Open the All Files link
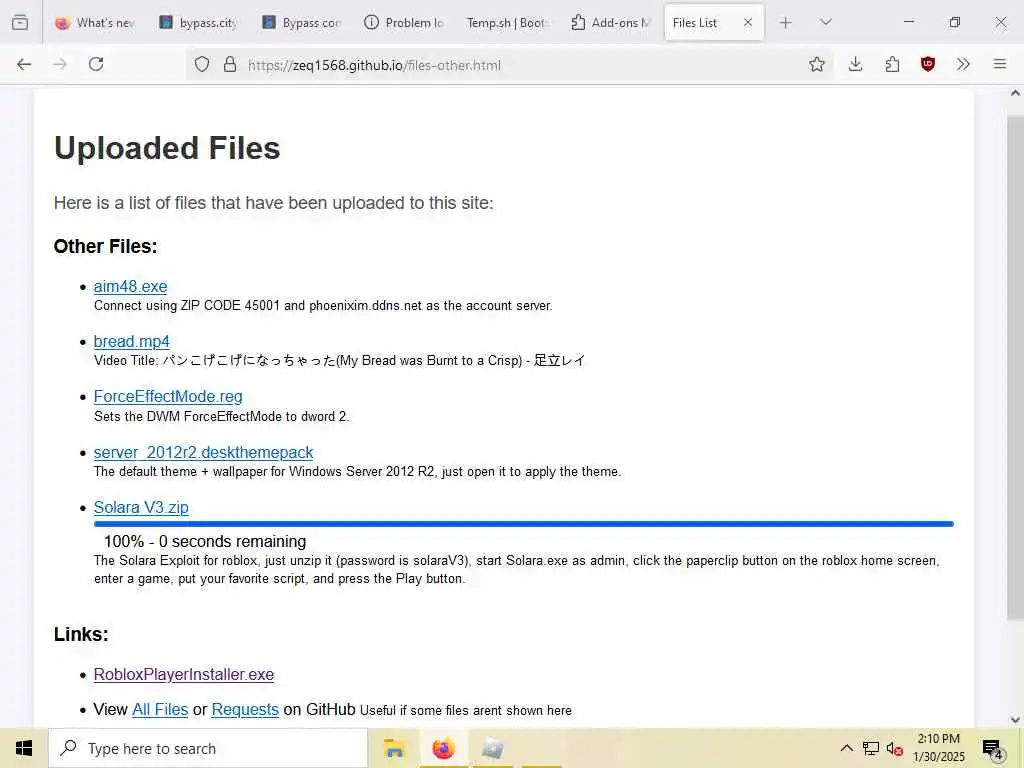 [x=160, y=709]
